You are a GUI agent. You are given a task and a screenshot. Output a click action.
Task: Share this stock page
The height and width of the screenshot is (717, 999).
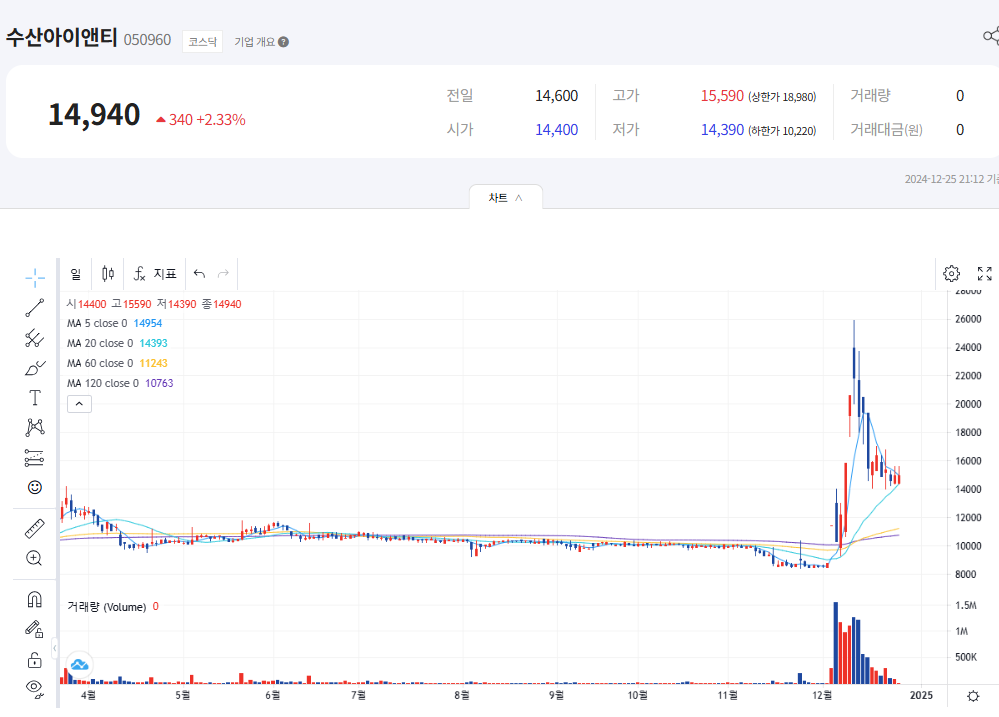(991, 36)
